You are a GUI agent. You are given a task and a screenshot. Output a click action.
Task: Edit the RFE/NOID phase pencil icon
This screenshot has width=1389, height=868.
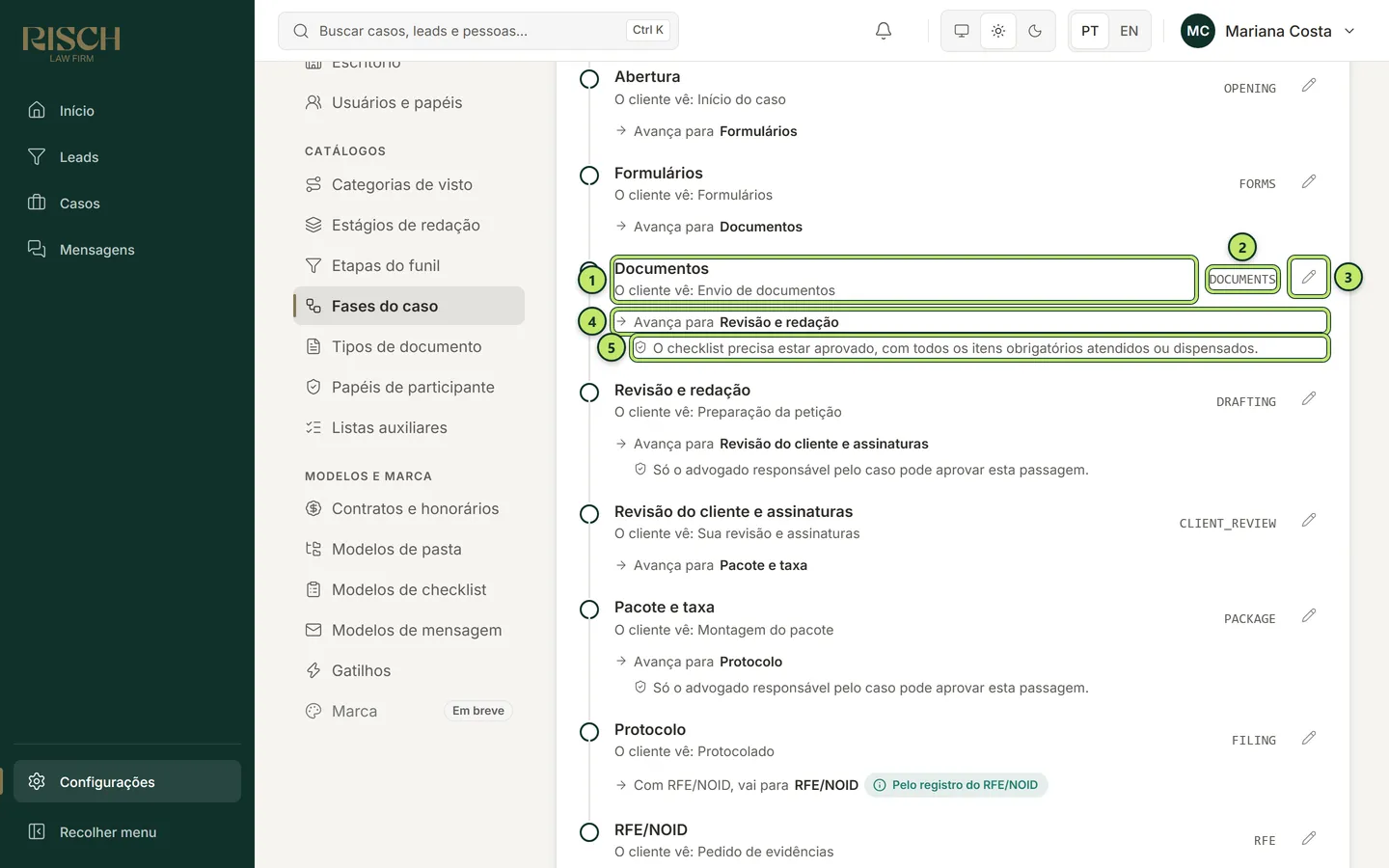click(x=1309, y=838)
